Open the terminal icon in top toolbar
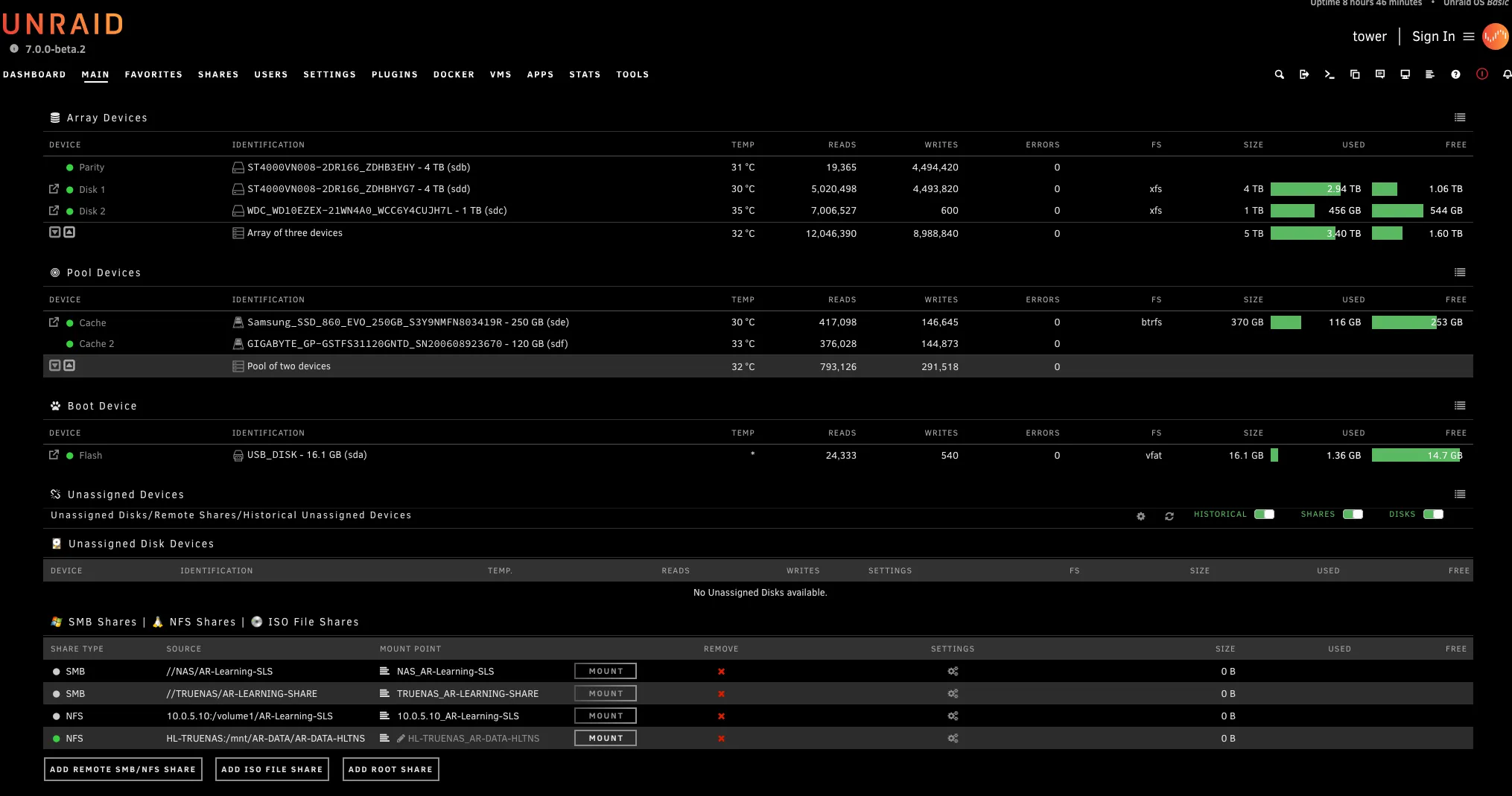The height and width of the screenshot is (796, 1512). [1330, 74]
